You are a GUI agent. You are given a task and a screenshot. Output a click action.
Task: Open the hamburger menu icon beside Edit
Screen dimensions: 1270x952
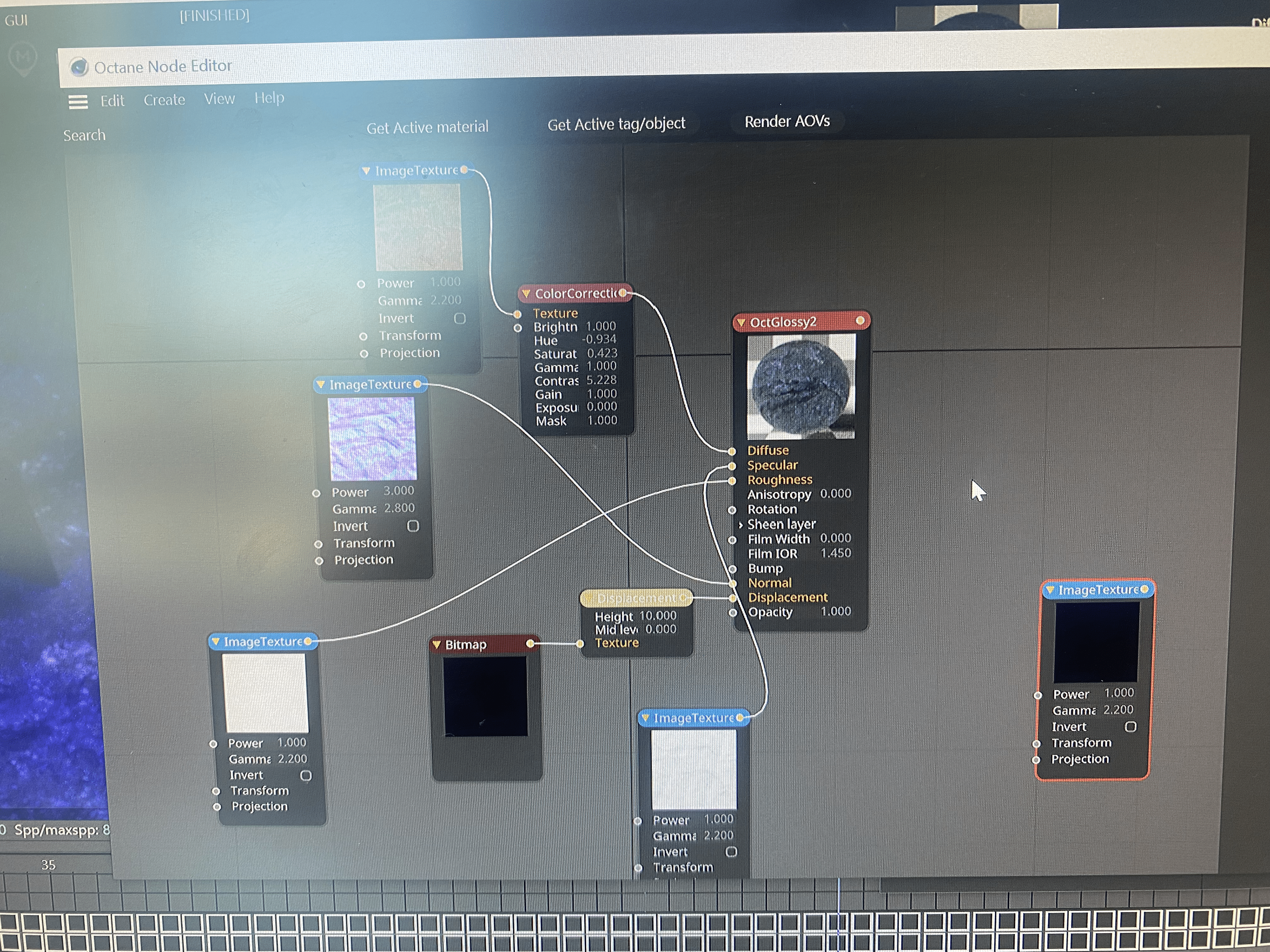(x=78, y=102)
